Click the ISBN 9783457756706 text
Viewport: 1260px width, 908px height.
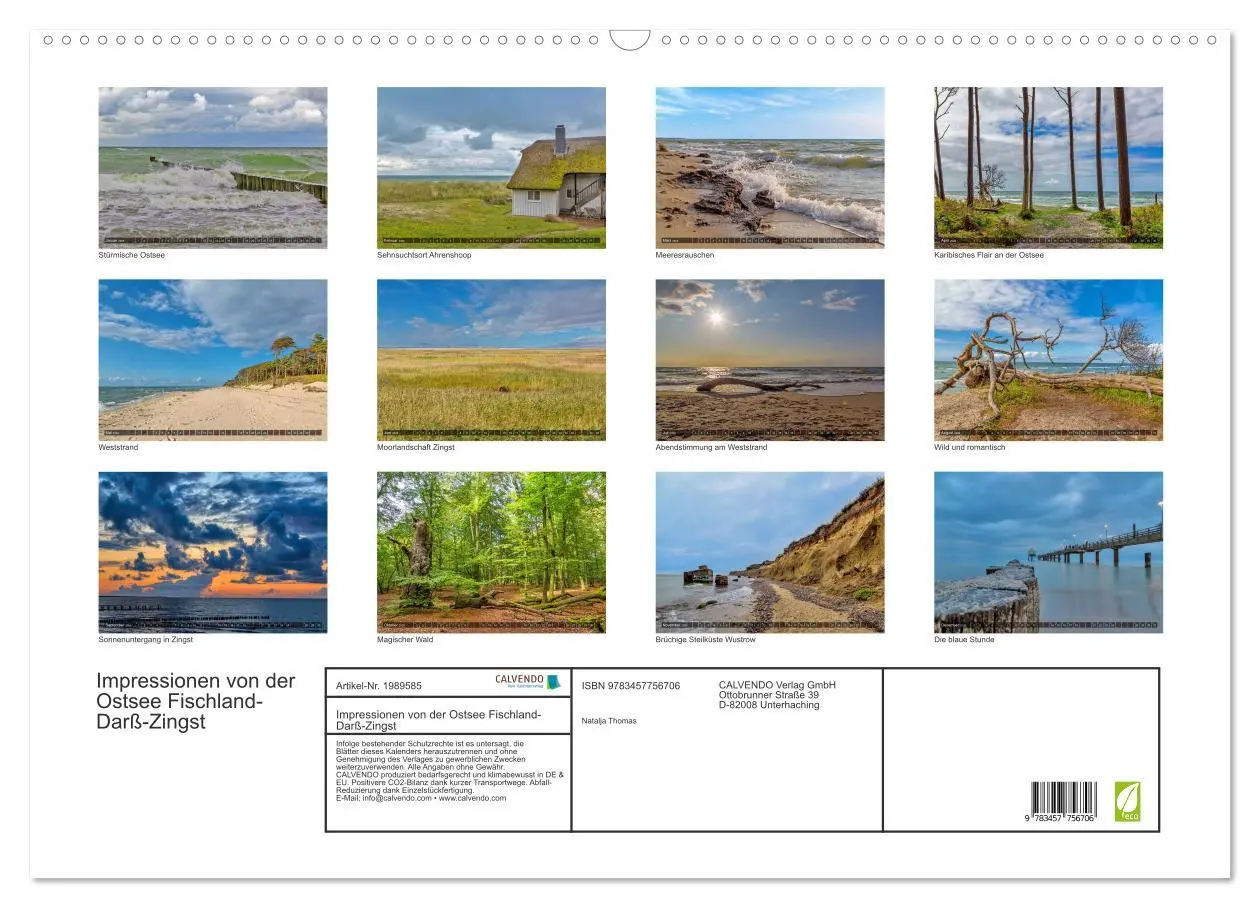coord(630,686)
